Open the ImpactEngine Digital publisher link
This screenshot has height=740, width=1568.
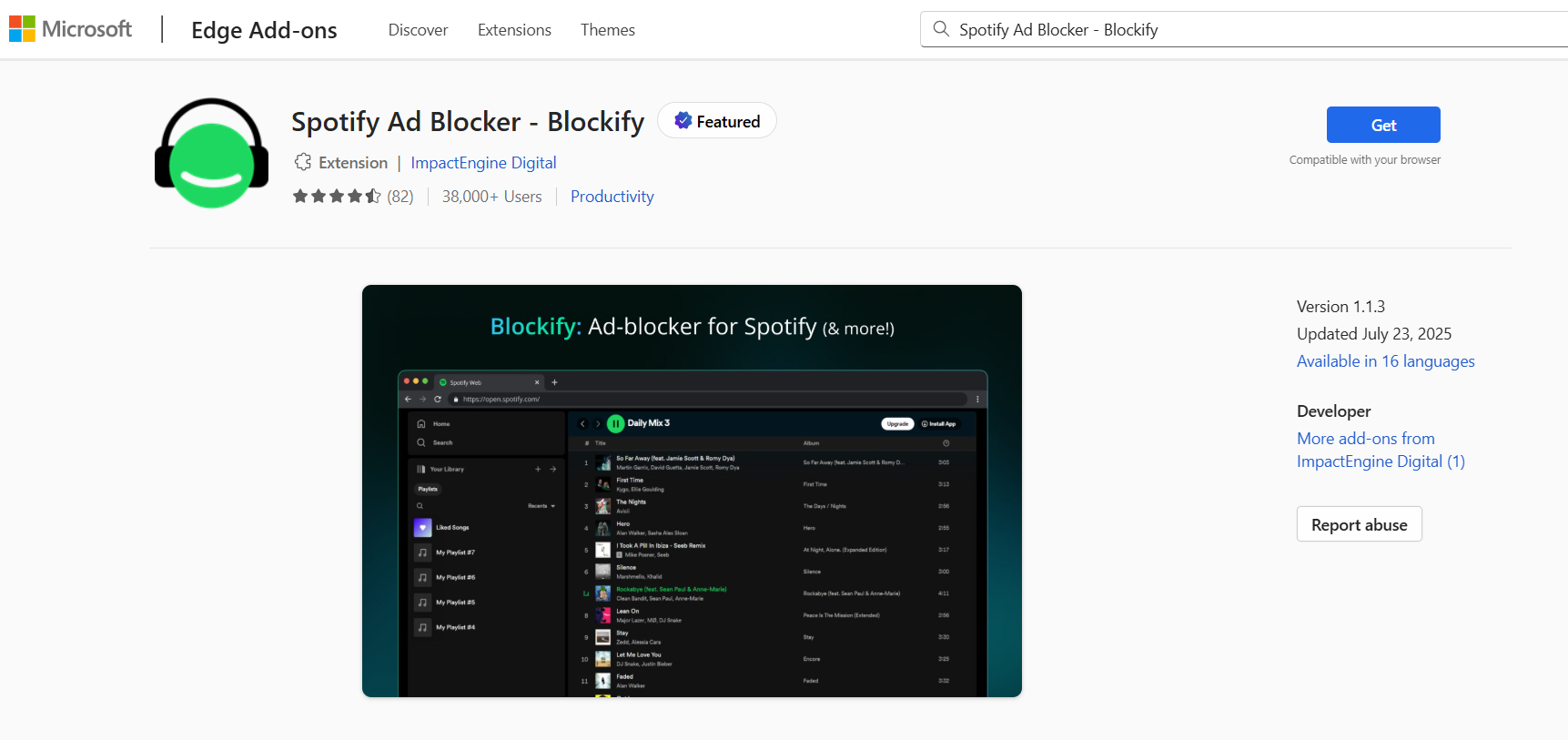pos(483,163)
